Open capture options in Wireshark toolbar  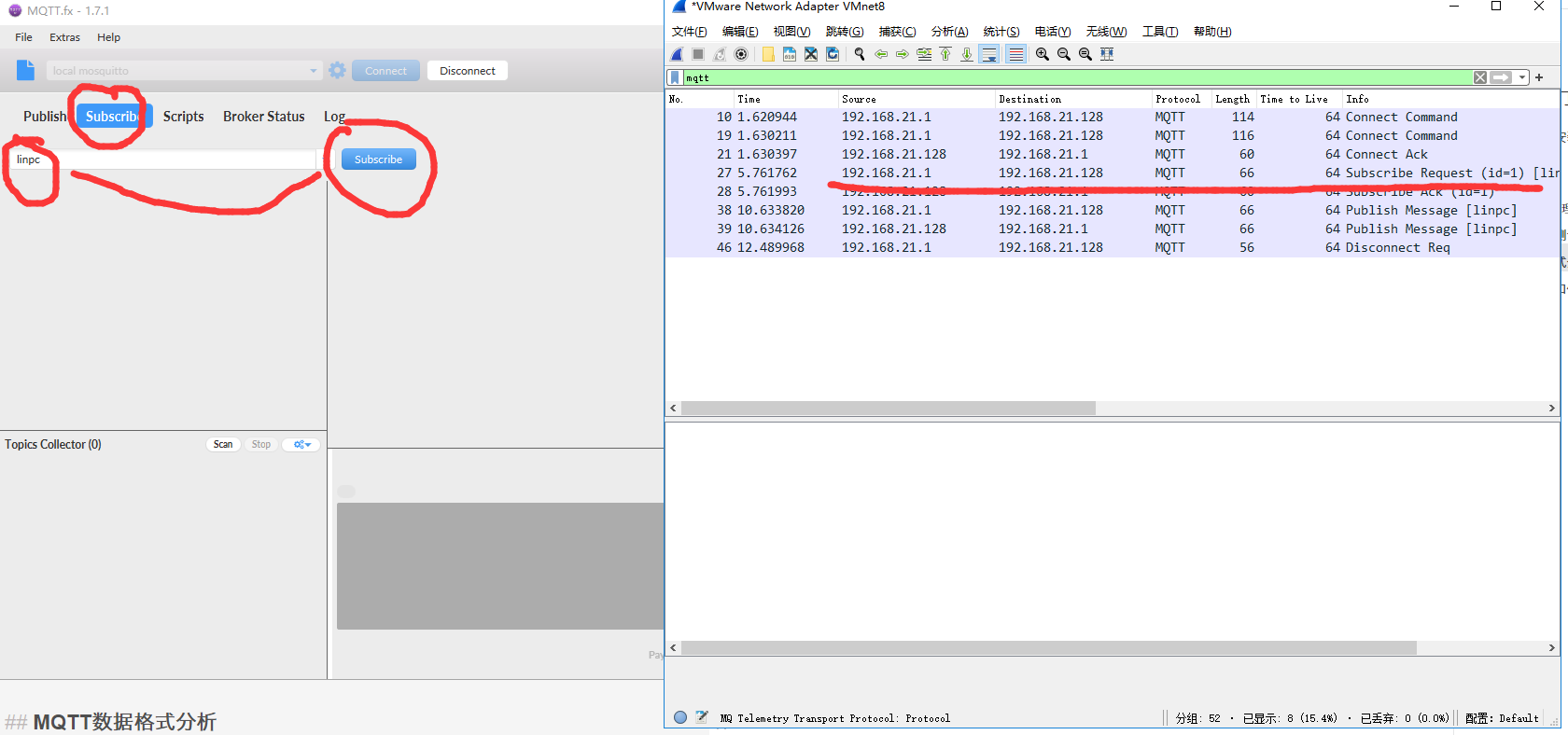click(741, 54)
